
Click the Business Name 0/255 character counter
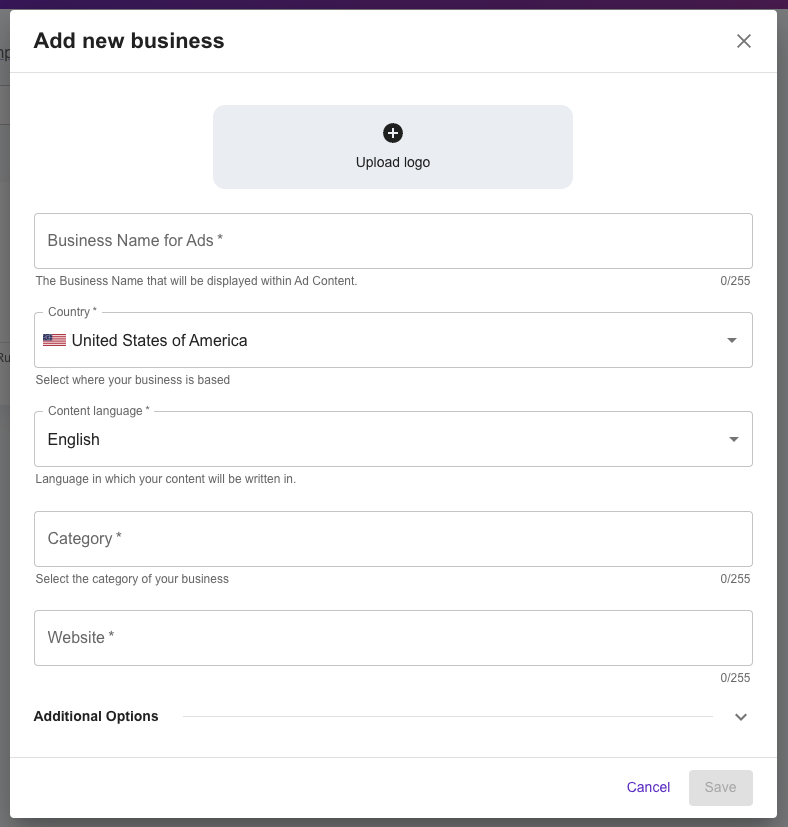(x=735, y=281)
